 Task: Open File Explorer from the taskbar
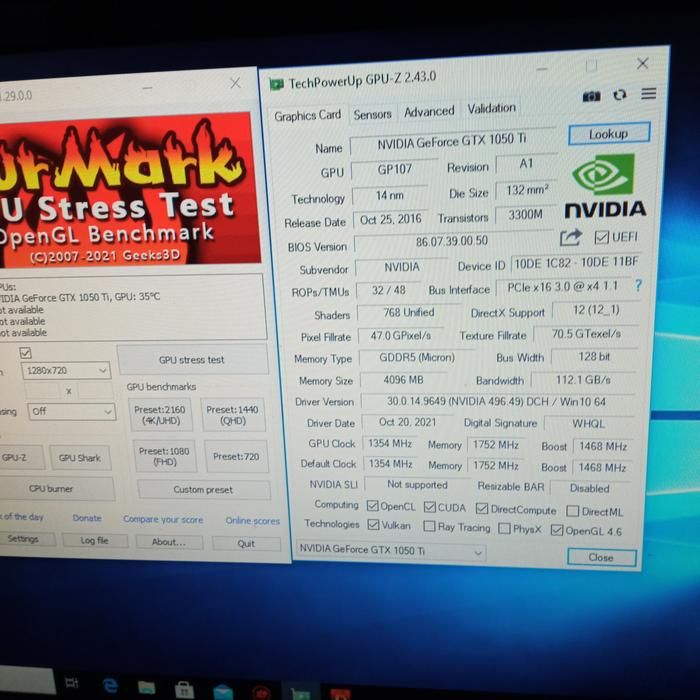pos(147,686)
